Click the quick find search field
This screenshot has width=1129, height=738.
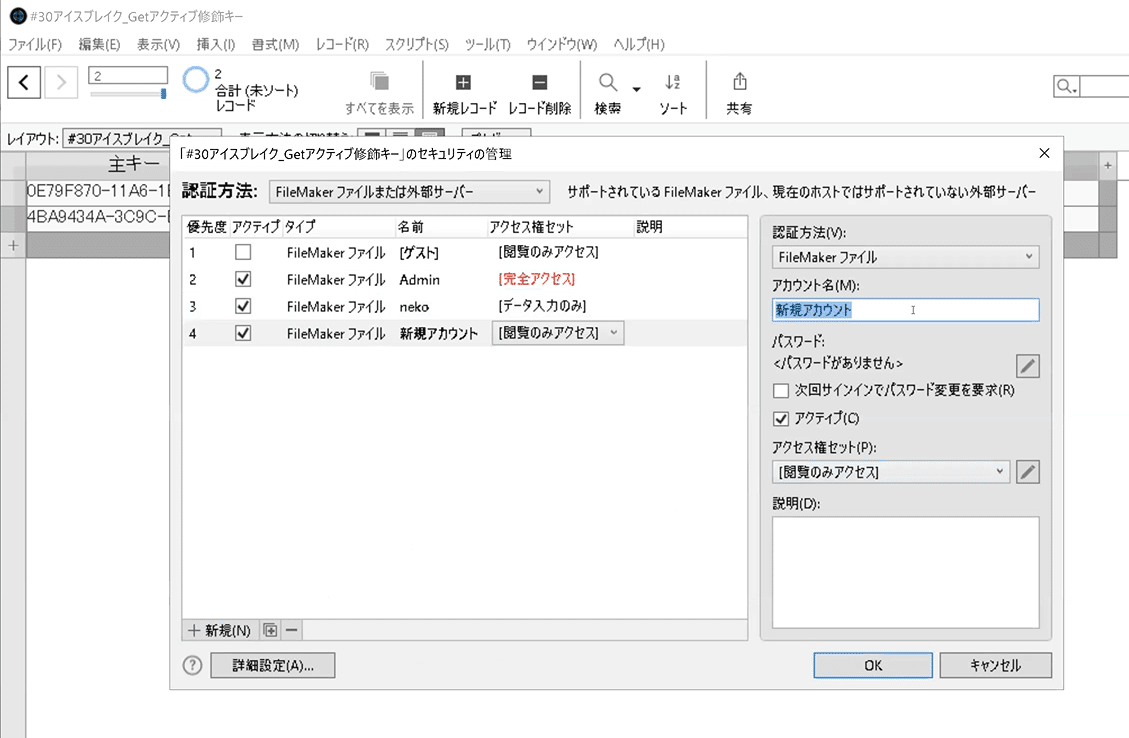click(x=1104, y=87)
